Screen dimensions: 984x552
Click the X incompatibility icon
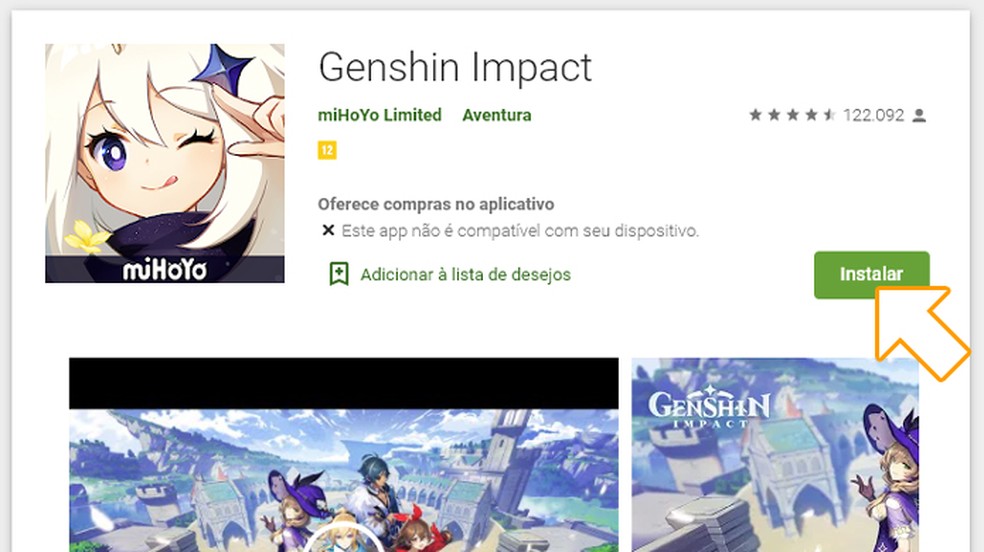pos(328,230)
